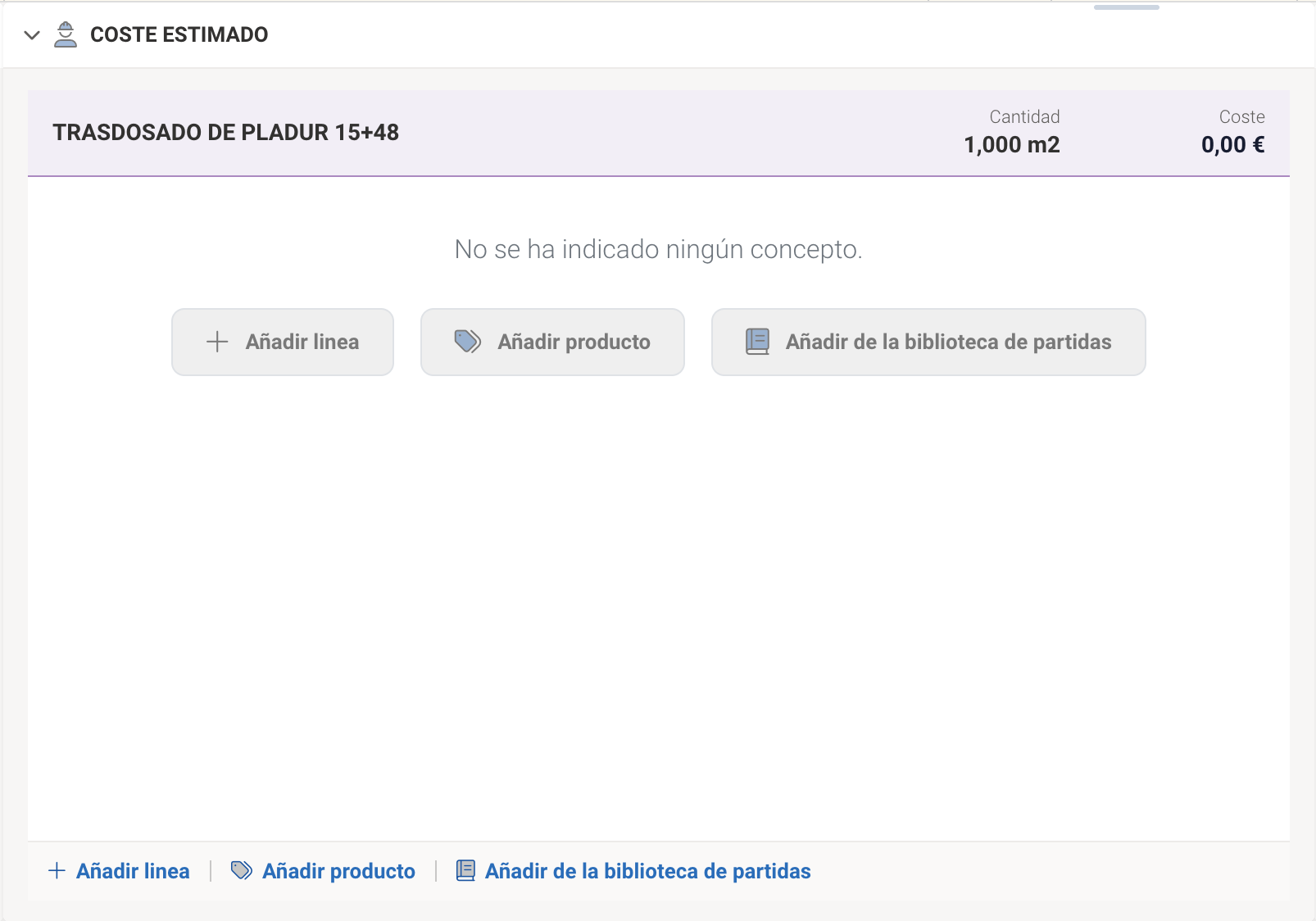Click the worker icon beside COSTE ESTIMADO

[66, 34]
